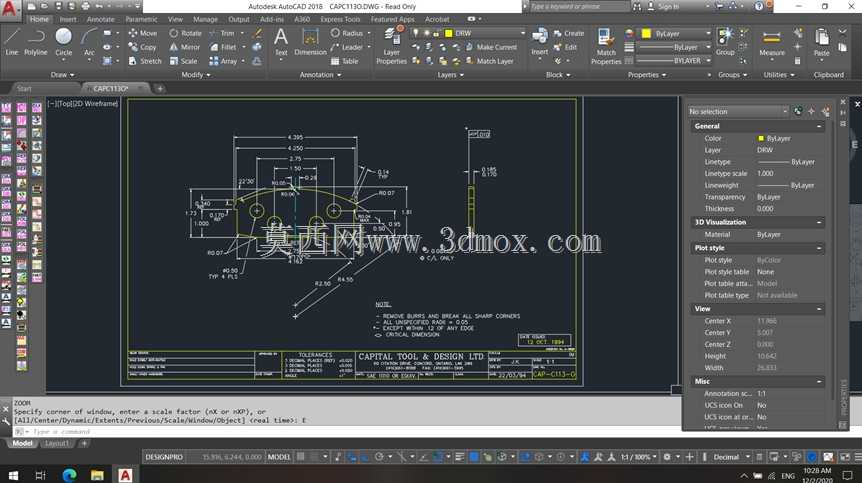Activate the Trim tool
The image size is (862, 483).
pyautogui.click(x=222, y=33)
